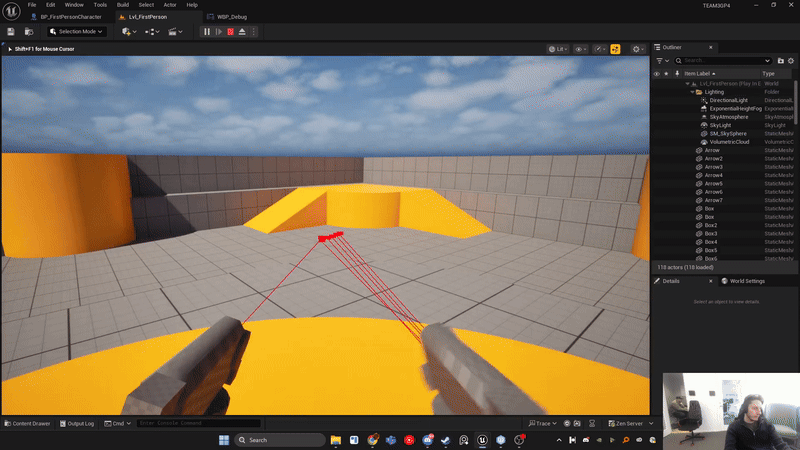
Task: Click the Eject from player icon
Action: coord(243,32)
